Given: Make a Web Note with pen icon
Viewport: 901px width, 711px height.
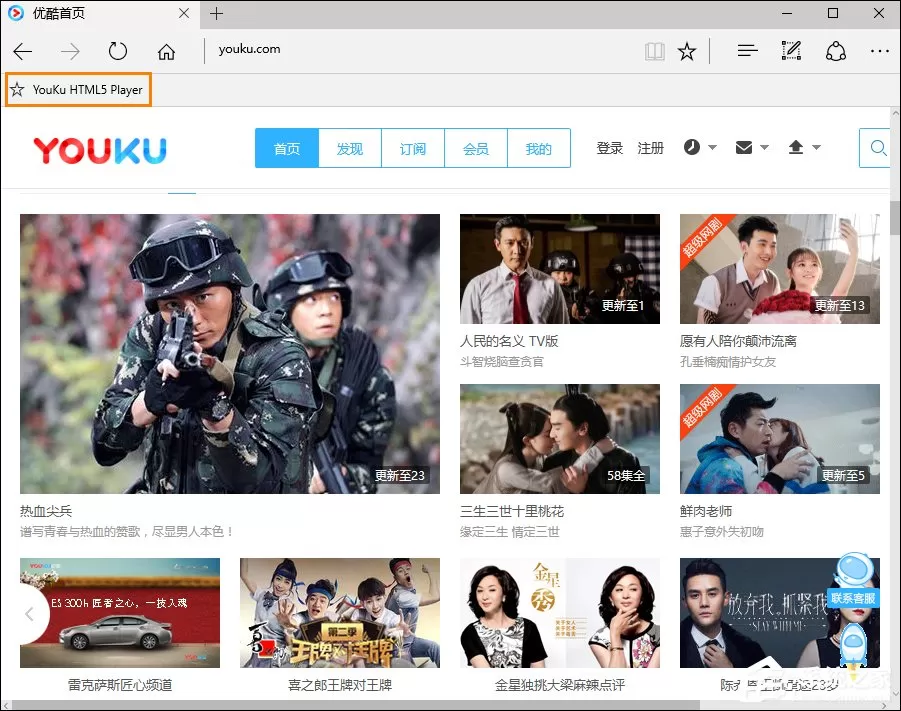Looking at the screenshot, I should pos(791,51).
